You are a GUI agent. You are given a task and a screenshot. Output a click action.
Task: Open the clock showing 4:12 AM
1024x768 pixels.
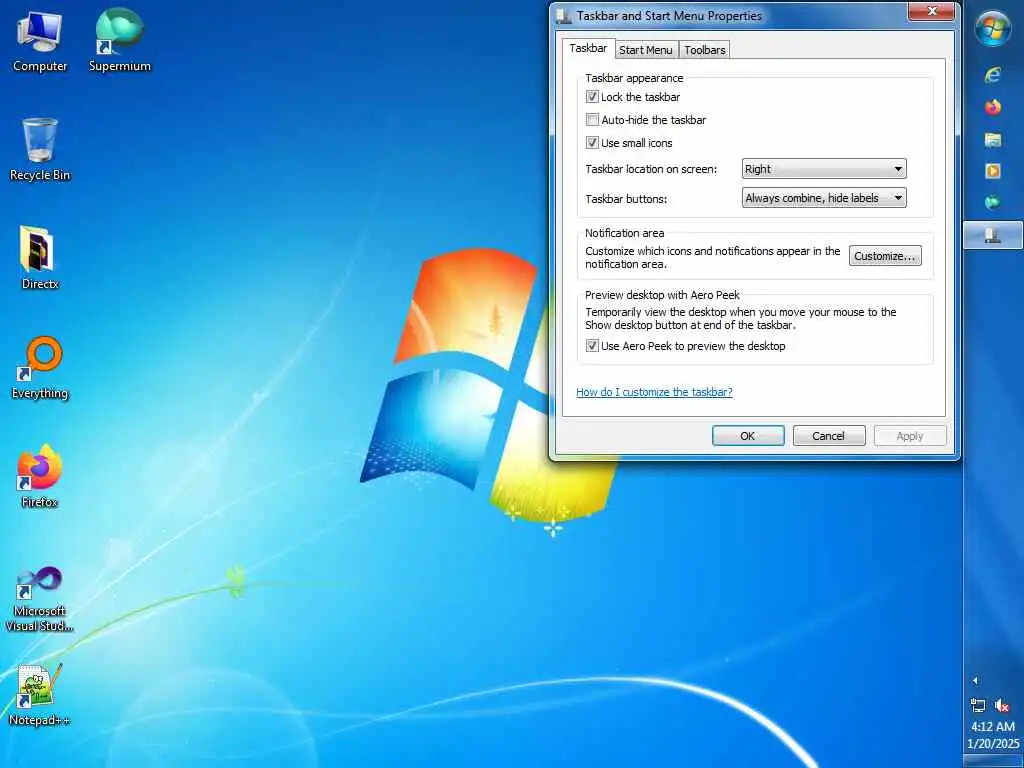pyautogui.click(x=993, y=735)
